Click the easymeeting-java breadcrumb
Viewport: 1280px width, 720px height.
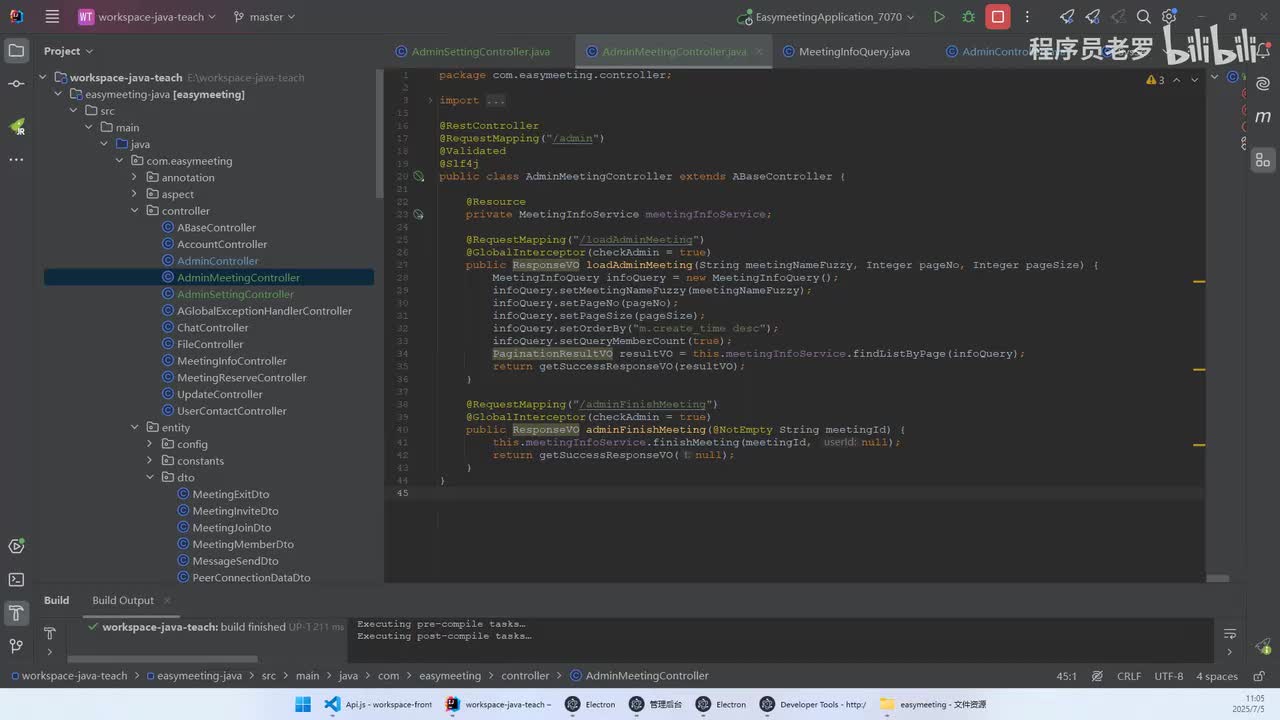coord(193,676)
